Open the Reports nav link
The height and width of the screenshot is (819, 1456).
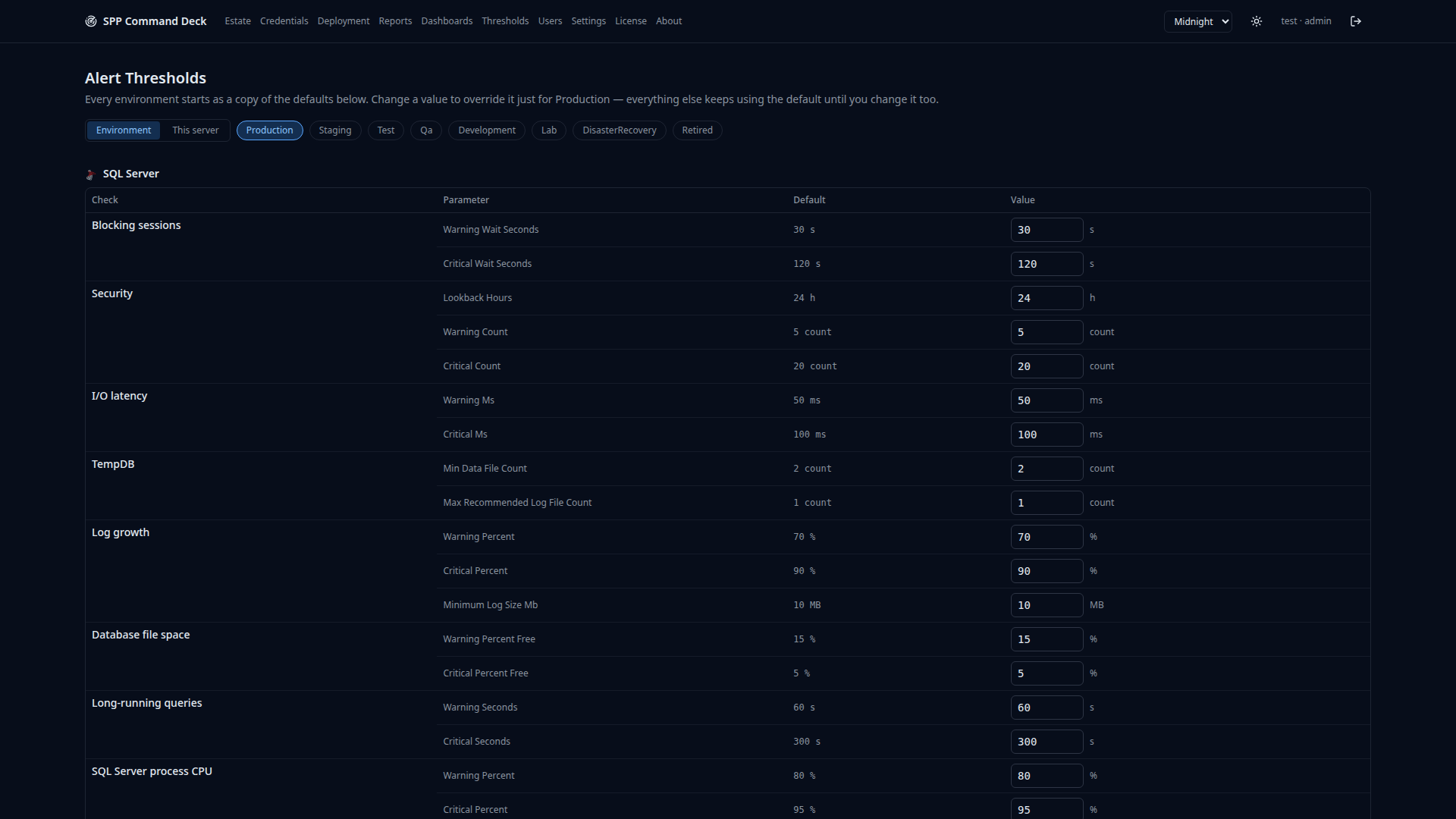[395, 21]
